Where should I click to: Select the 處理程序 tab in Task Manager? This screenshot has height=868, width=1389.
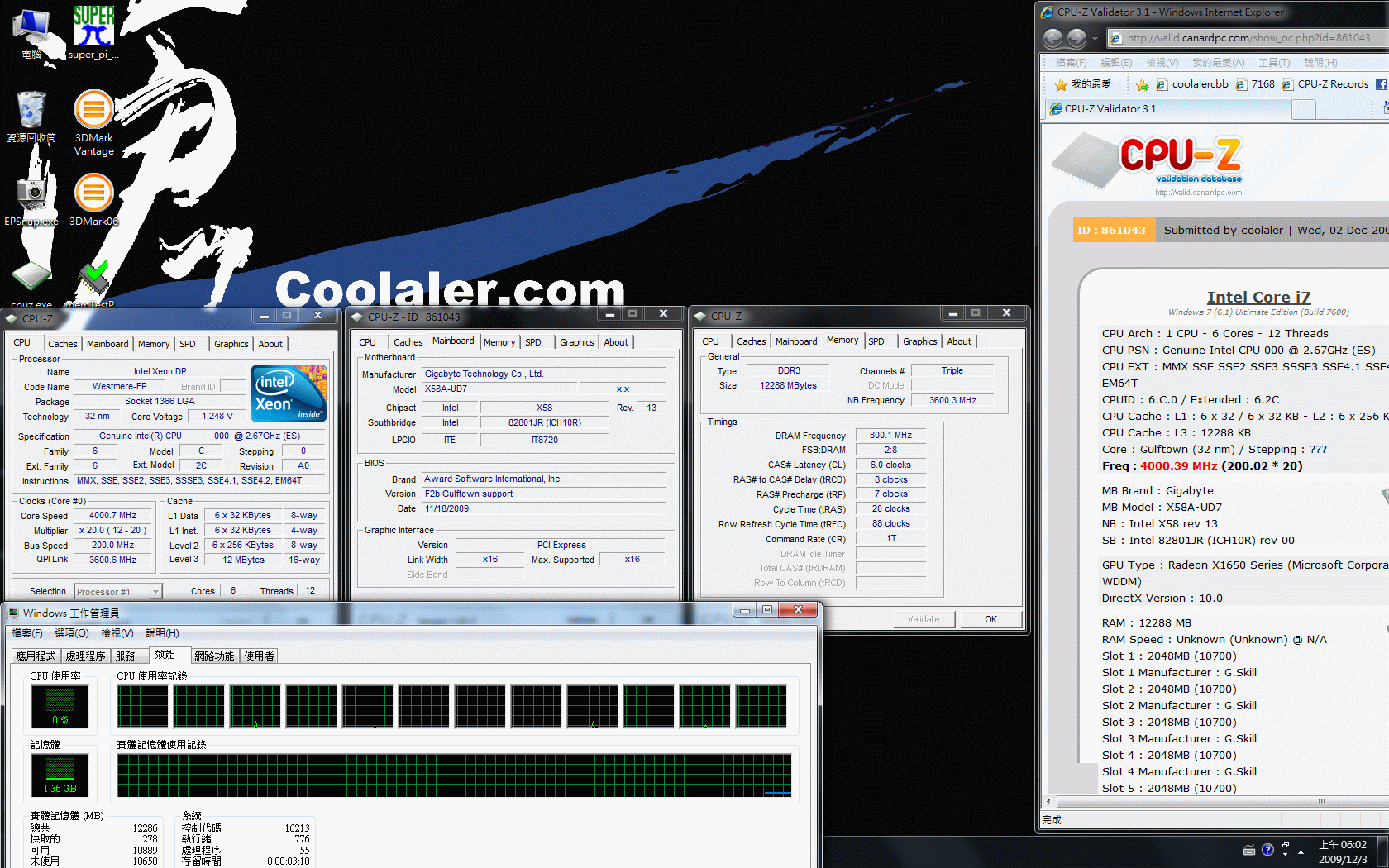[85, 656]
